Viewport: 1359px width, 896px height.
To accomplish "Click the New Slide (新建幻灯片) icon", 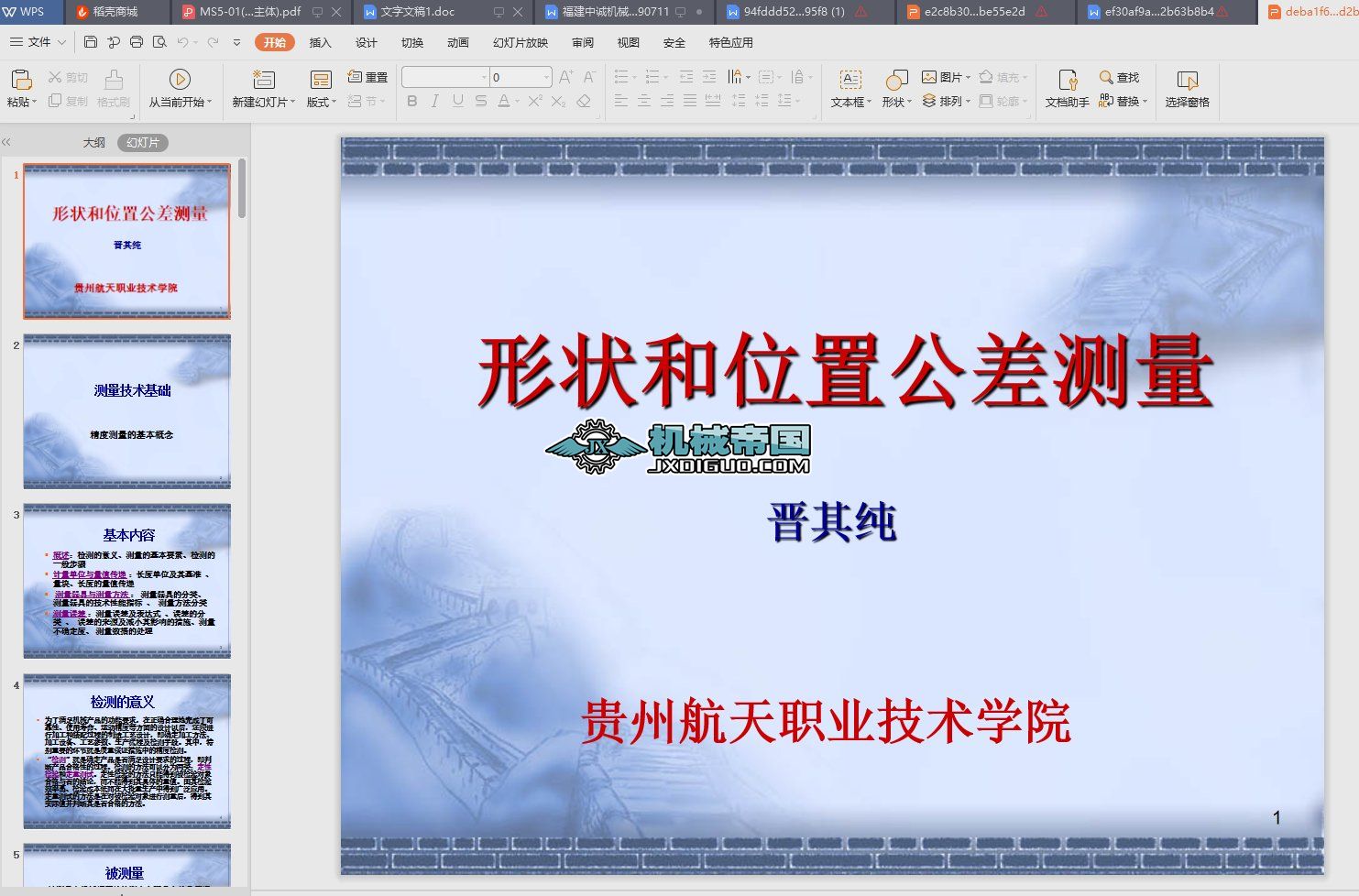I will tap(264, 80).
